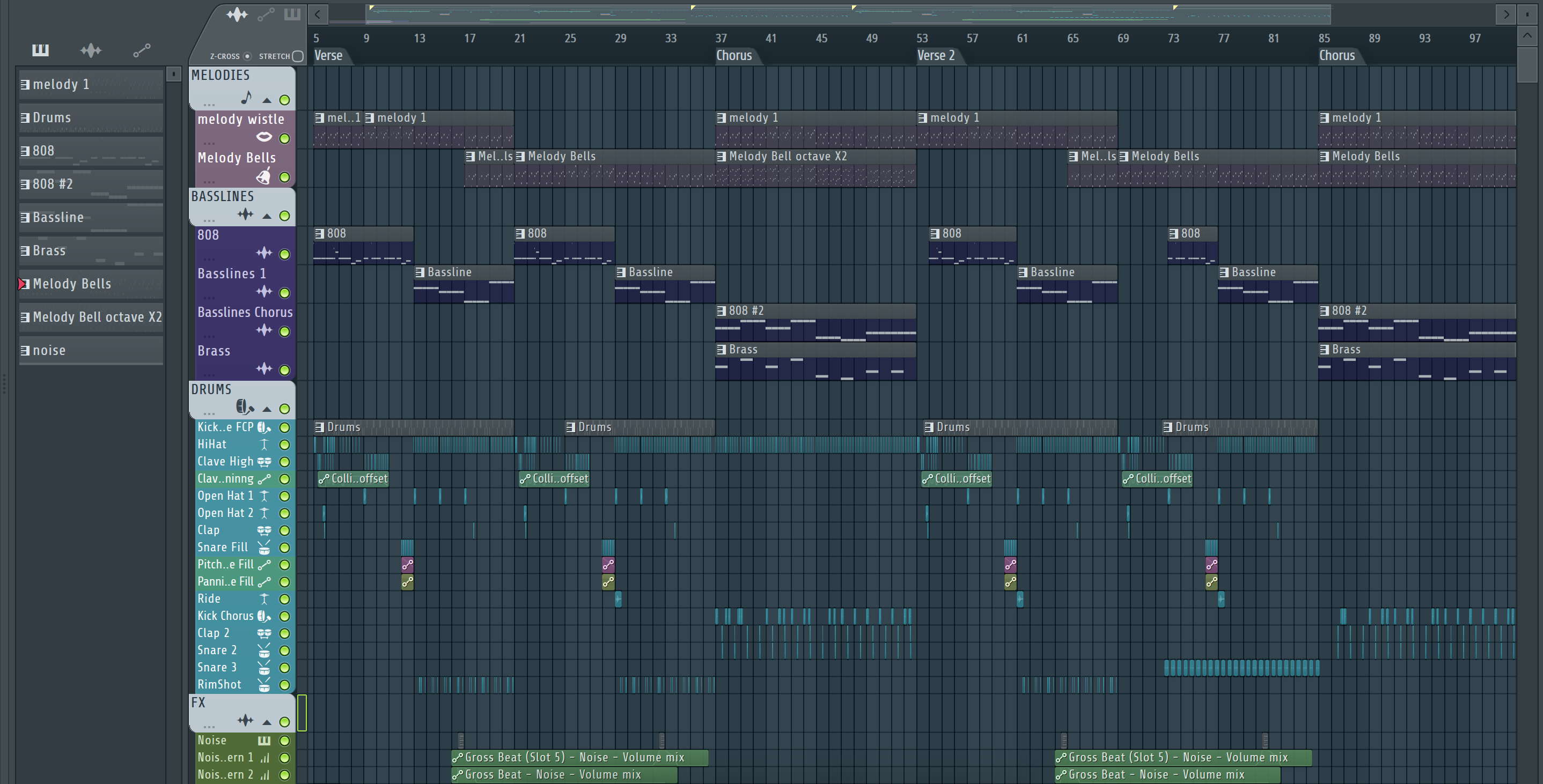This screenshot has width=1543, height=784.
Task: Select first Gross Beat (Slot 5) Noise automation clip
Action: coord(580,758)
